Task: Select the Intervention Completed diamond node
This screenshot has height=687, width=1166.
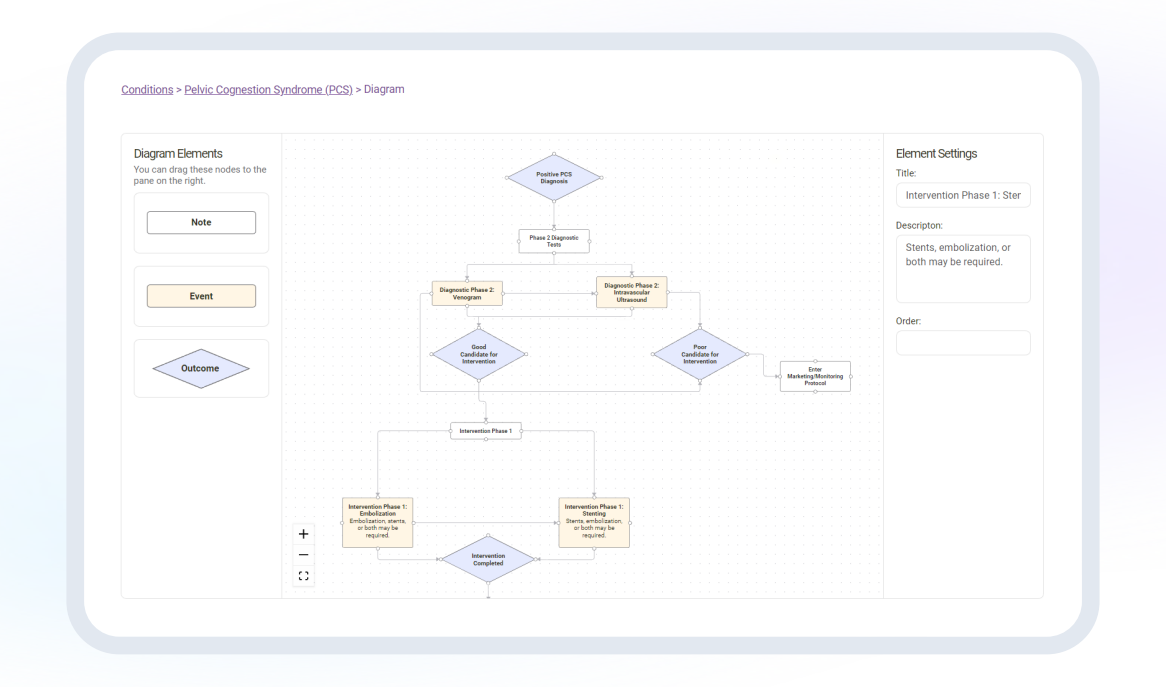Action: click(488, 559)
